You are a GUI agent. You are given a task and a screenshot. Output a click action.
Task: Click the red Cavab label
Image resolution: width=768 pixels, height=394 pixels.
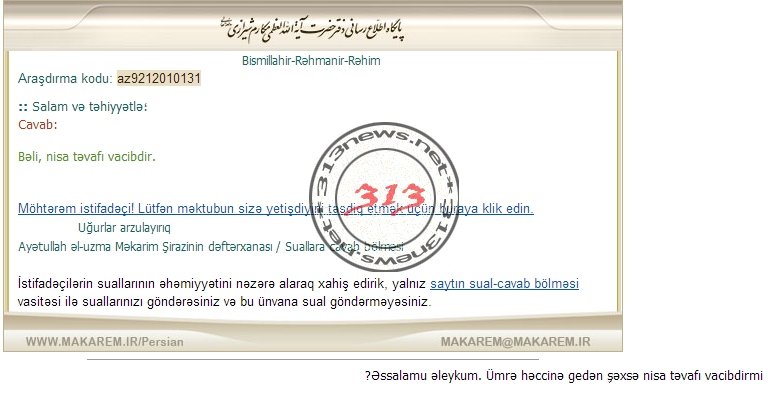(x=38, y=124)
